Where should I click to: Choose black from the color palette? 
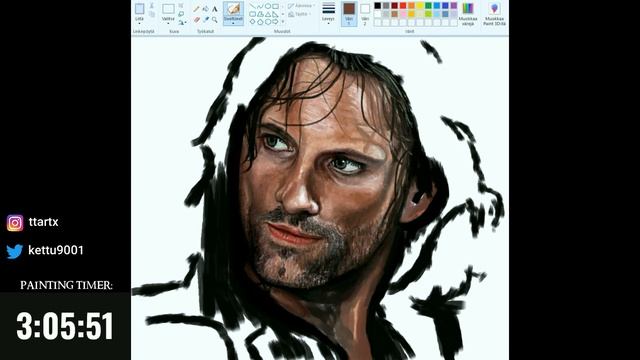(x=378, y=6)
